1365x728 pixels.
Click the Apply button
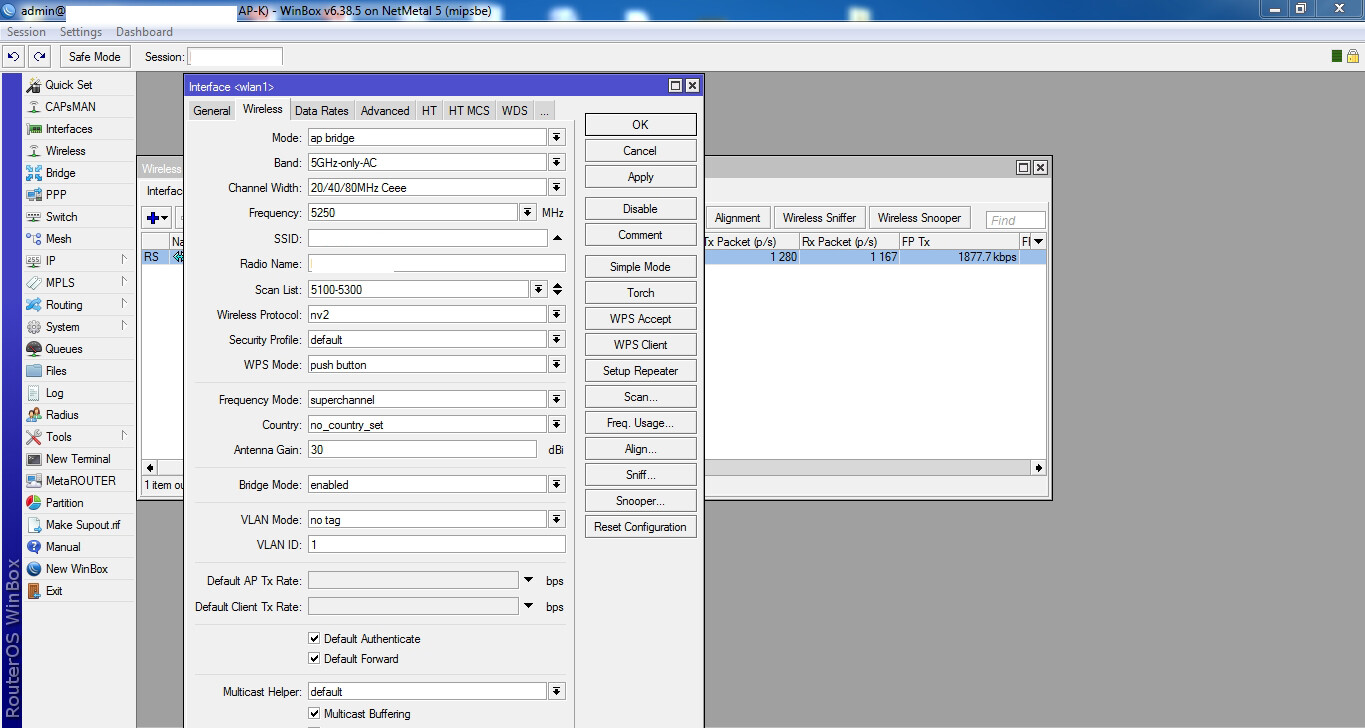click(639, 176)
